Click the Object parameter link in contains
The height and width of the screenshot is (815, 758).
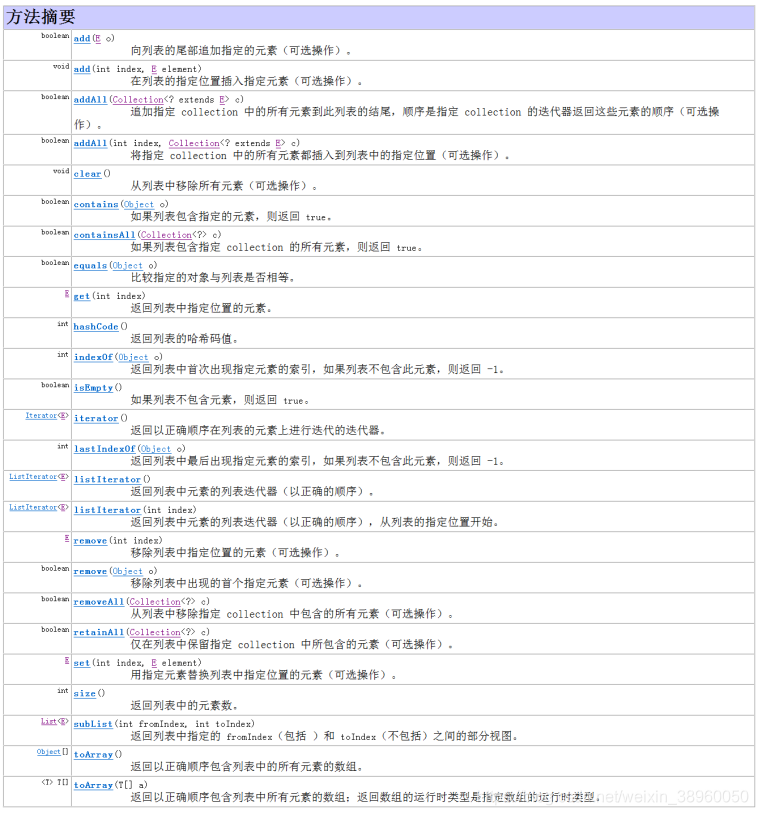(139, 205)
